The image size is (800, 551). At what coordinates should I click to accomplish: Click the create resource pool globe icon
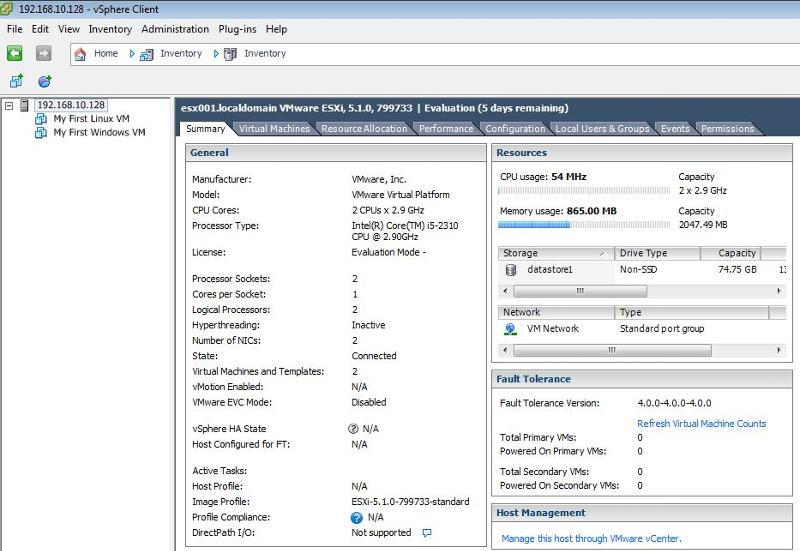click(45, 81)
